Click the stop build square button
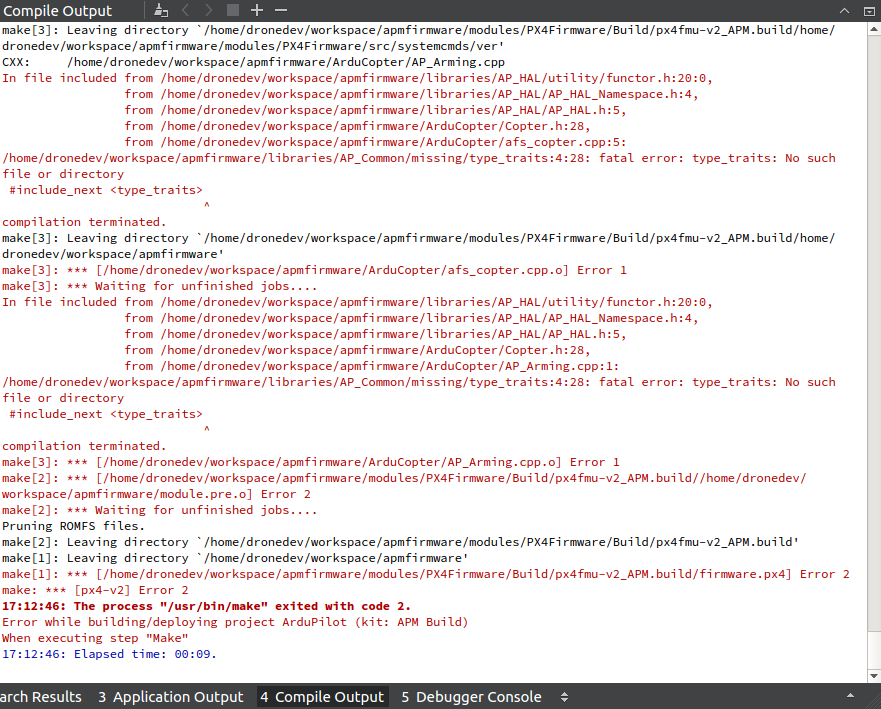This screenshot has width=881, height=709. click(233, 10)
